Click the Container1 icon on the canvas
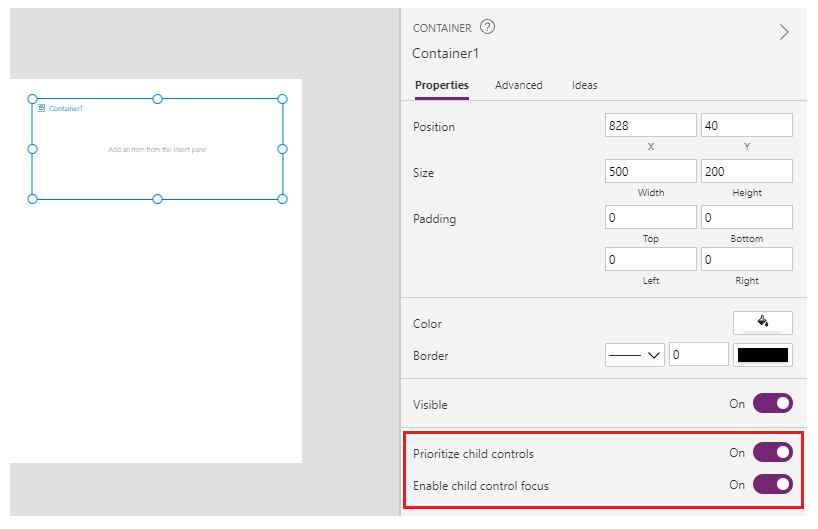The height and width of the screenshot is (529, 818). coord(41,108)
